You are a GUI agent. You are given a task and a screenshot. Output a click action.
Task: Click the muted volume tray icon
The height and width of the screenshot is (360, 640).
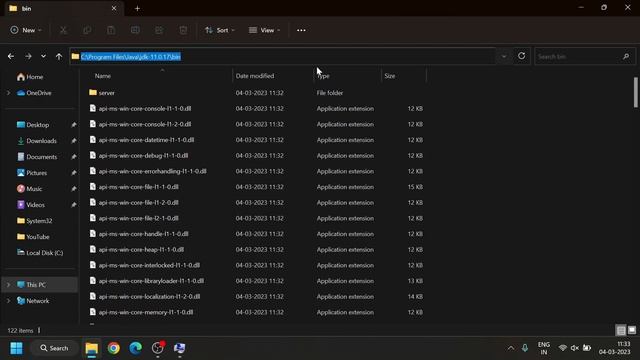(x=575, y=348)
